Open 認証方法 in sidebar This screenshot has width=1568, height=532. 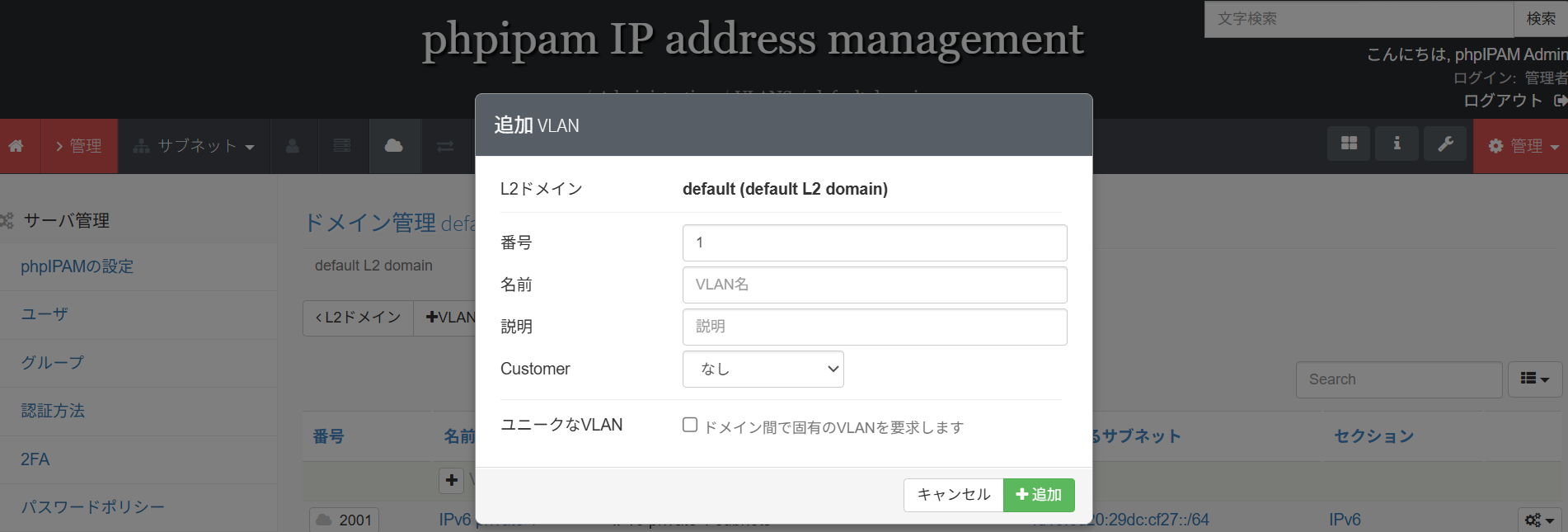(x=53, y=411)
